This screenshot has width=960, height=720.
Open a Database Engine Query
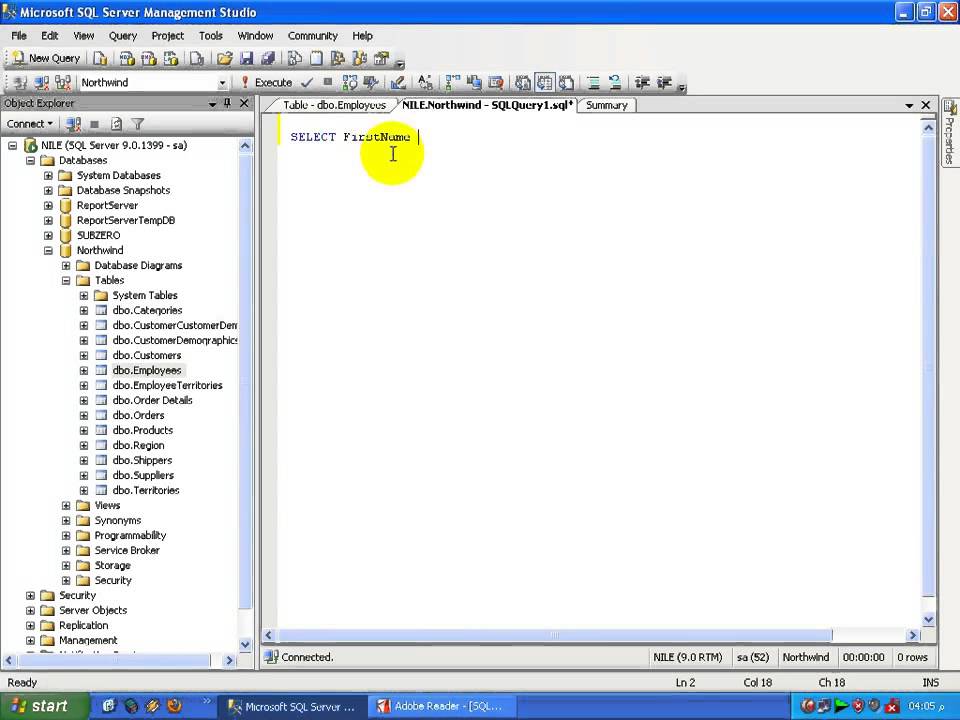[100, 58]
